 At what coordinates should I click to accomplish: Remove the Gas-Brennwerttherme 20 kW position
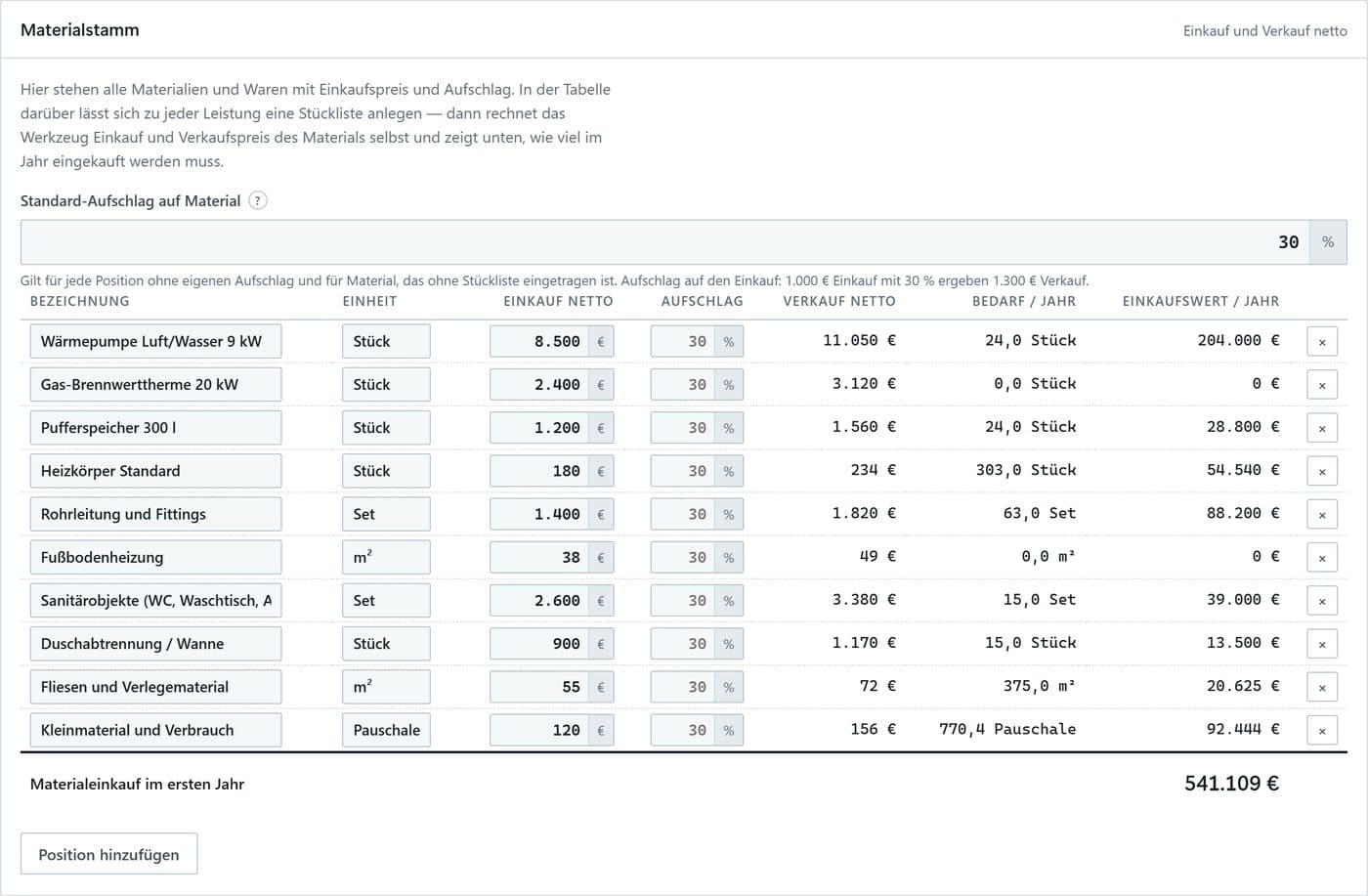(x=1322, y=385)
